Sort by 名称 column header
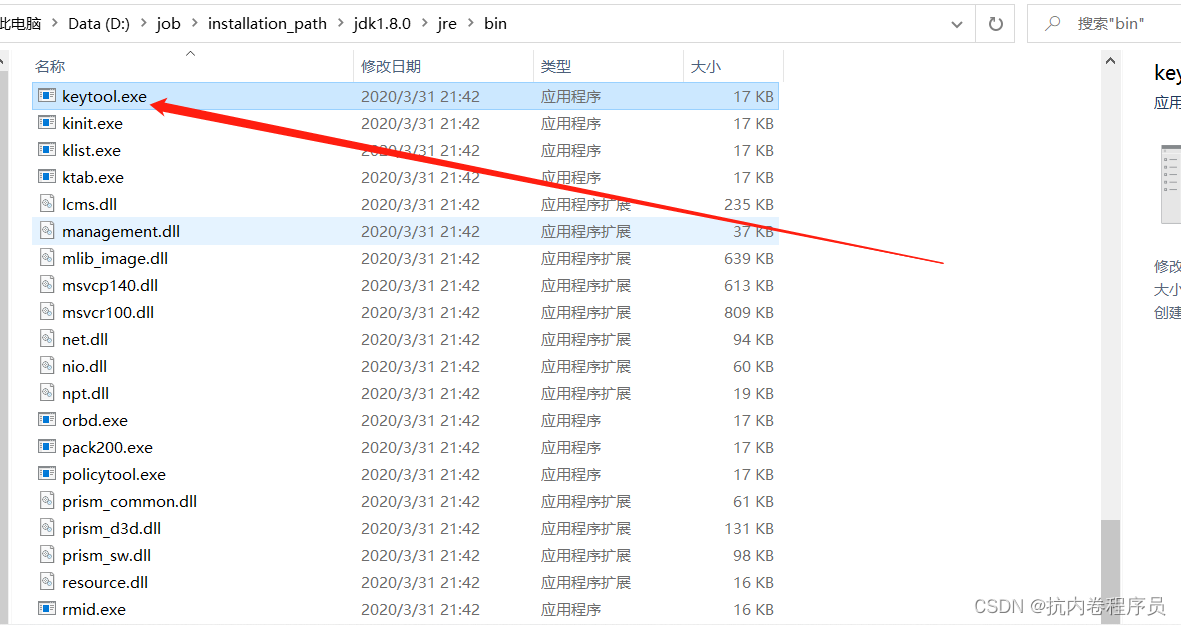This screenshot has width=1181, height=625. [x=50, y=66]
